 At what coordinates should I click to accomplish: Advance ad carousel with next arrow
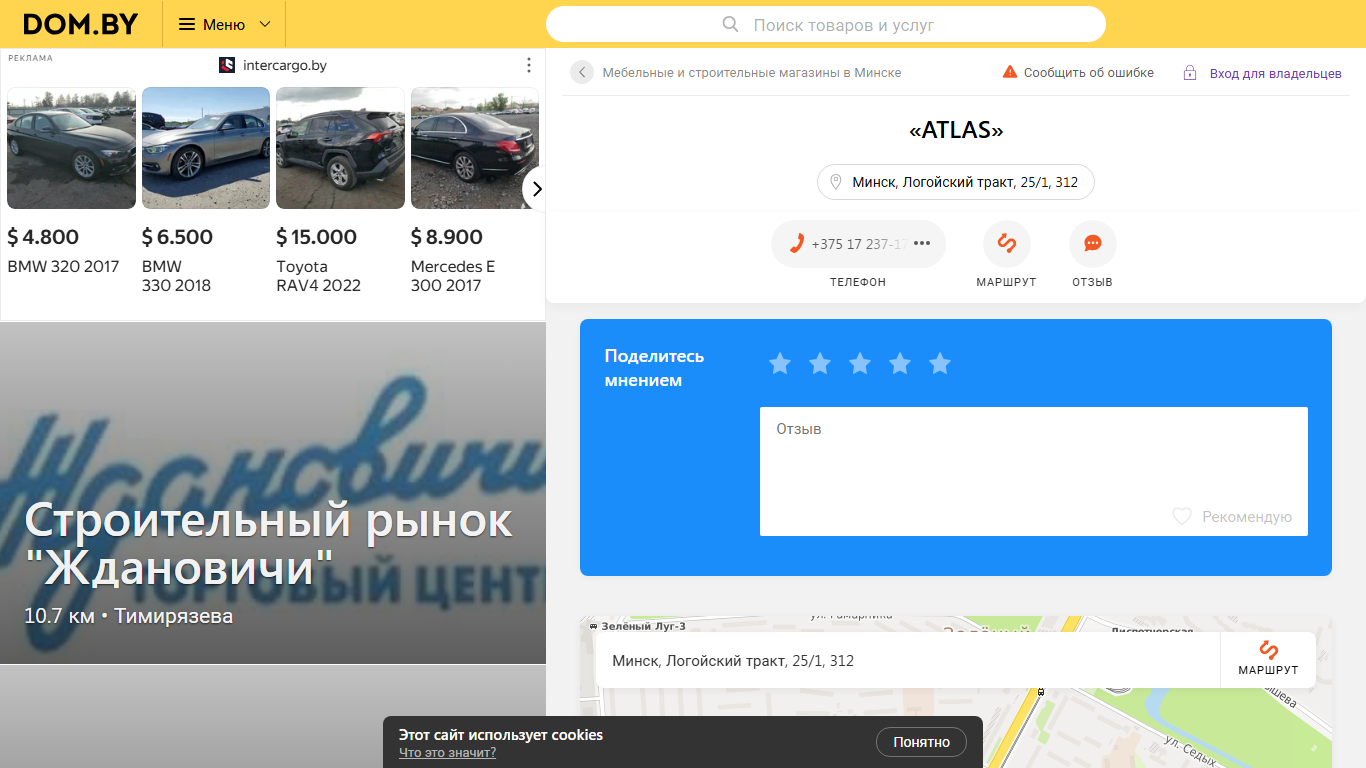point(536,189)
